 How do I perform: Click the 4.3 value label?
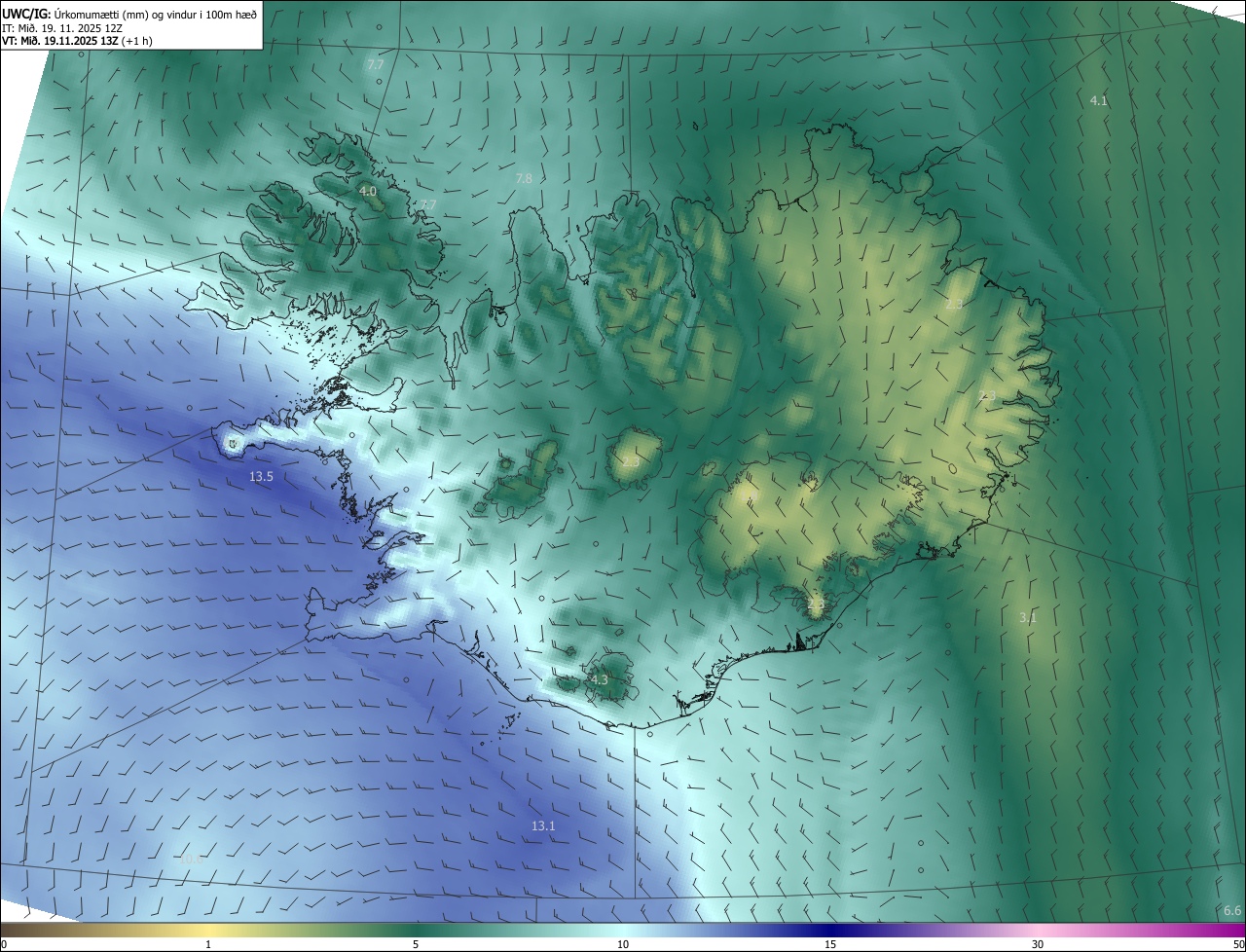(599, 679)
